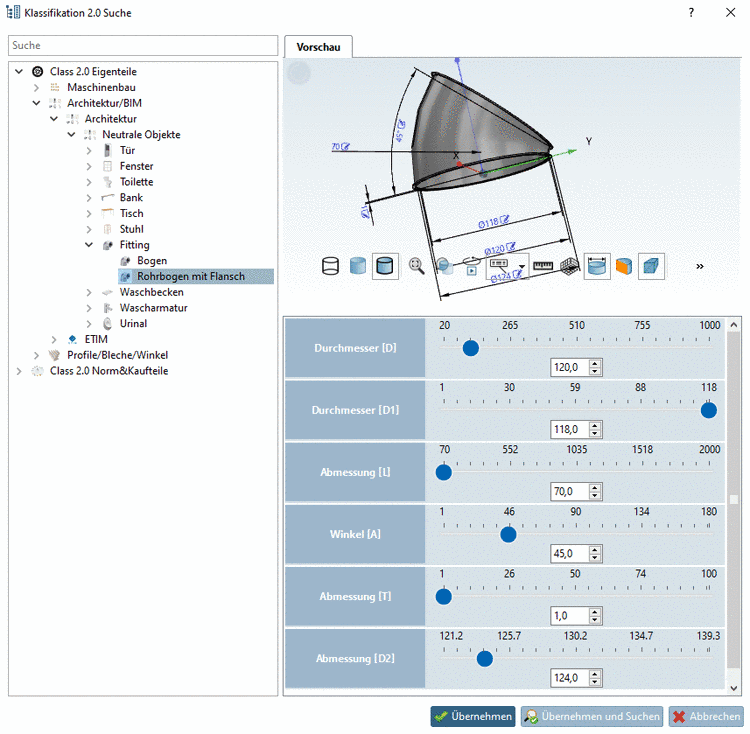Click Bogen item icon in tree

[x=126, y=261]
